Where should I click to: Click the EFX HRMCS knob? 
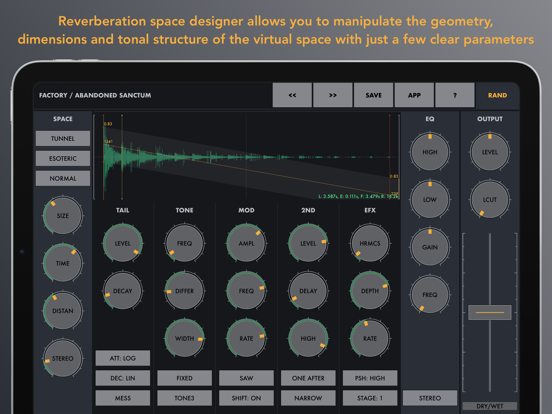pyautogui.click(x=370, y=243)
